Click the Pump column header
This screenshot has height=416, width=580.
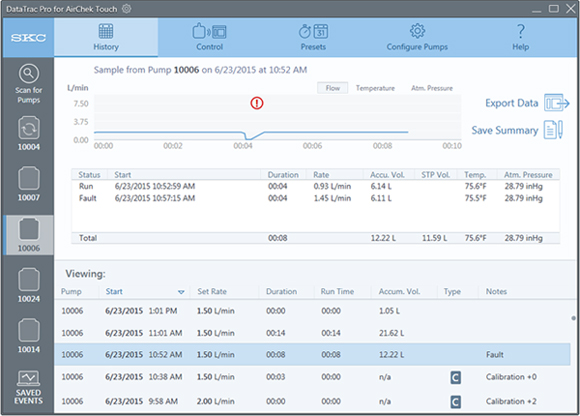pyautogui.click(x=71, y=291)
